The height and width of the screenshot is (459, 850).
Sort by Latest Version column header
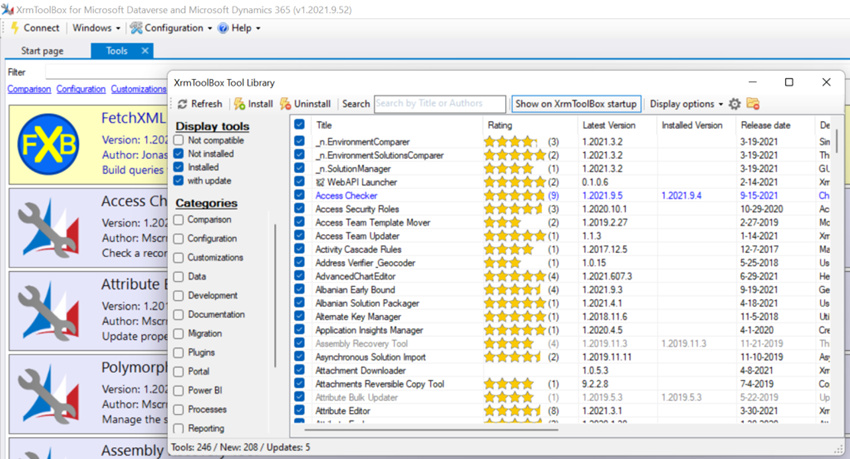click(x=617, y=125)
